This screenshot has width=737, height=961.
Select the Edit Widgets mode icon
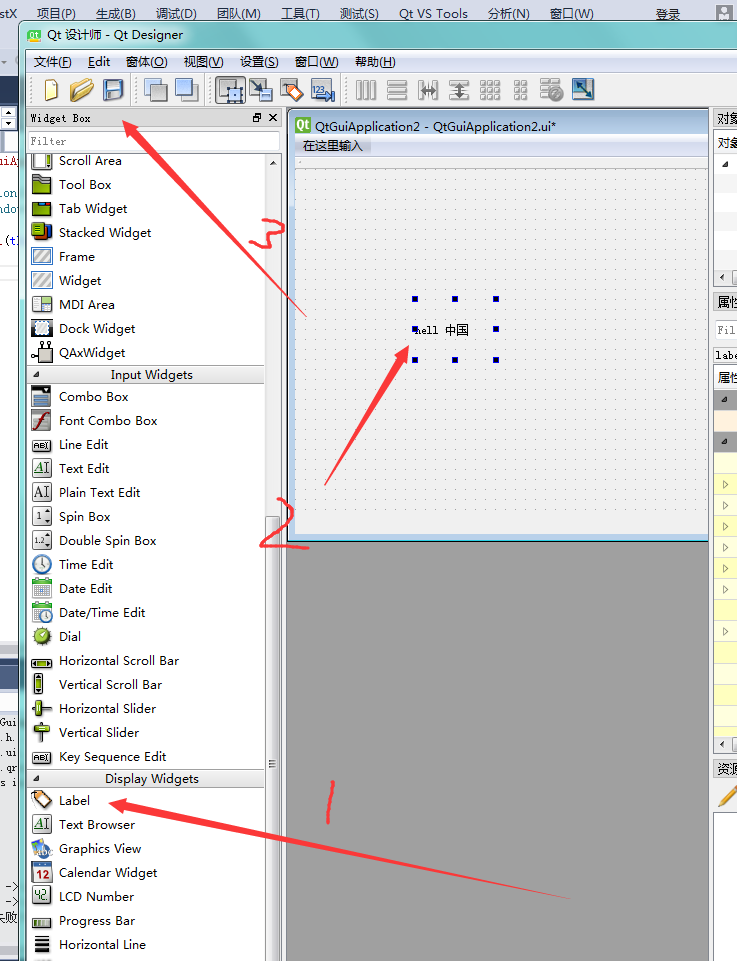point(230,90)
